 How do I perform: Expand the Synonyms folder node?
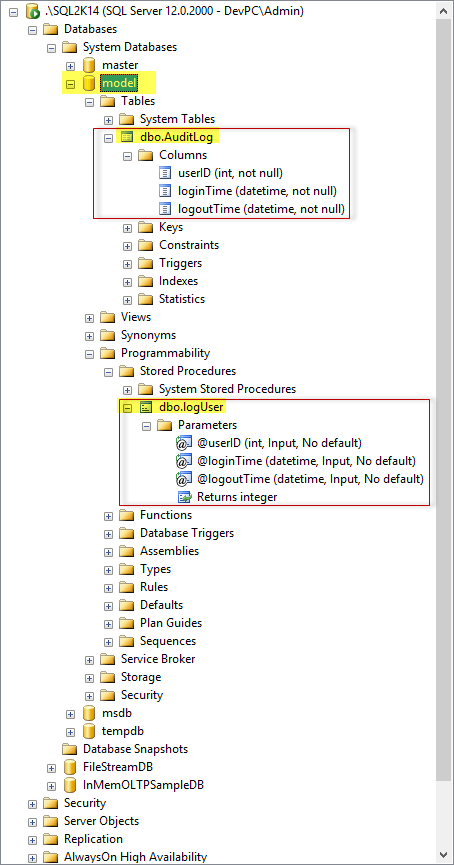tap(89, 336)
